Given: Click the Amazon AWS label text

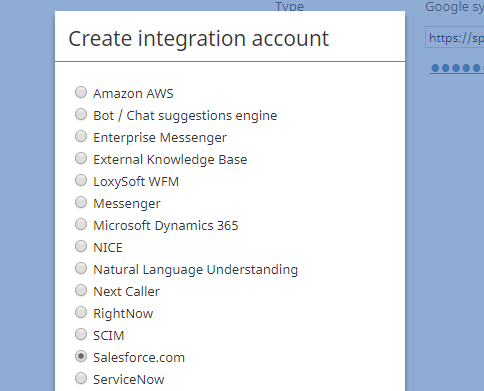Looking at the screenshot, I should 133,94.
